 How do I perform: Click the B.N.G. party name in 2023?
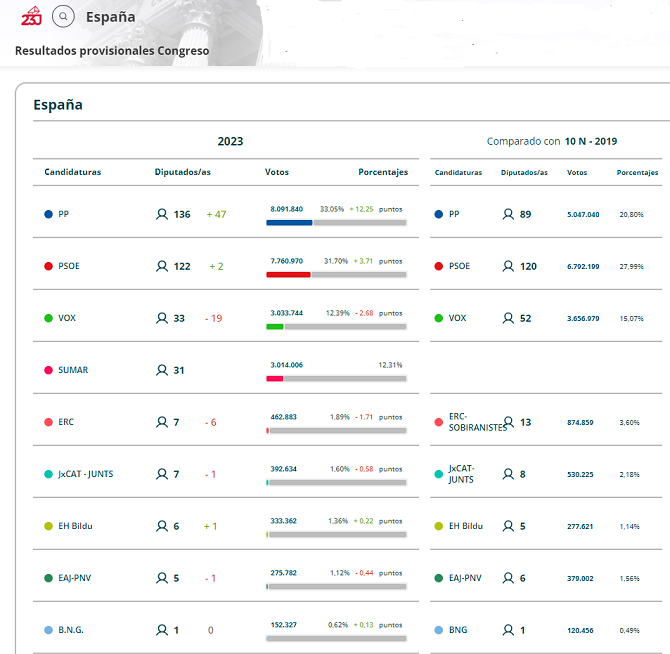[x=71, y=630]
